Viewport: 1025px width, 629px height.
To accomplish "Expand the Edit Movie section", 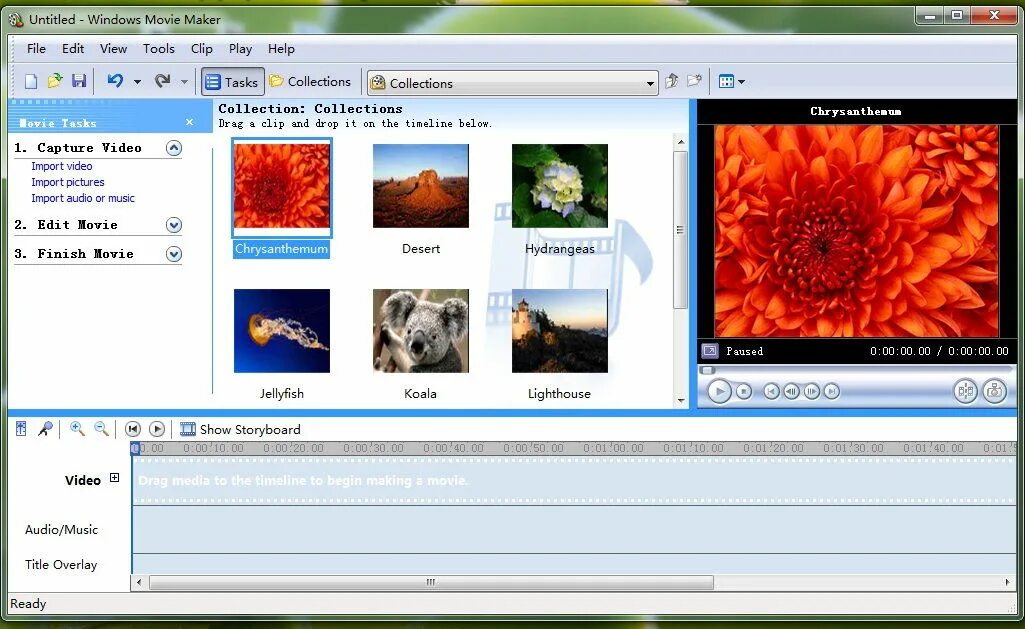I will 173,225.
